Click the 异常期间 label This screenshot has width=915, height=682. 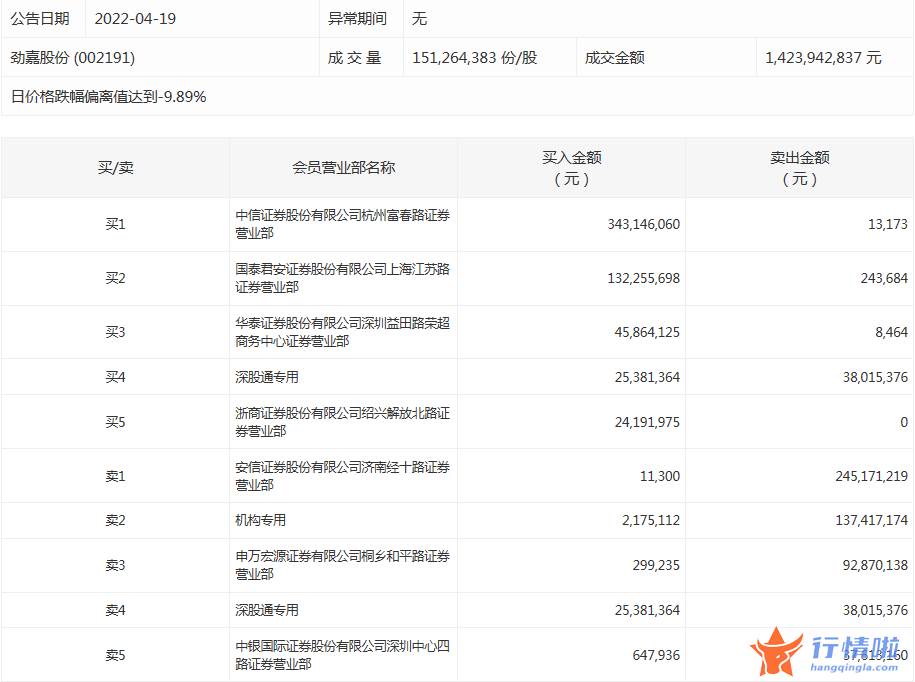click(357, 19)
